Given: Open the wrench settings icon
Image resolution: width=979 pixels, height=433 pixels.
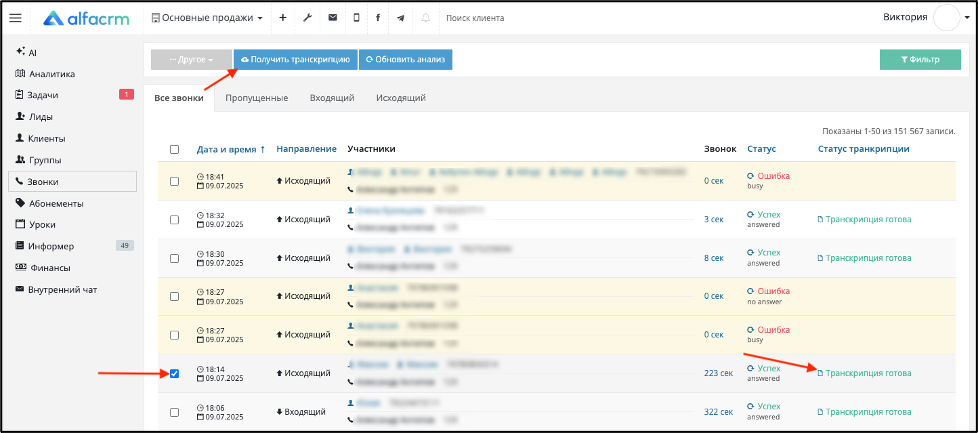Looking at the screenshot, I should [x=307, y=18].
